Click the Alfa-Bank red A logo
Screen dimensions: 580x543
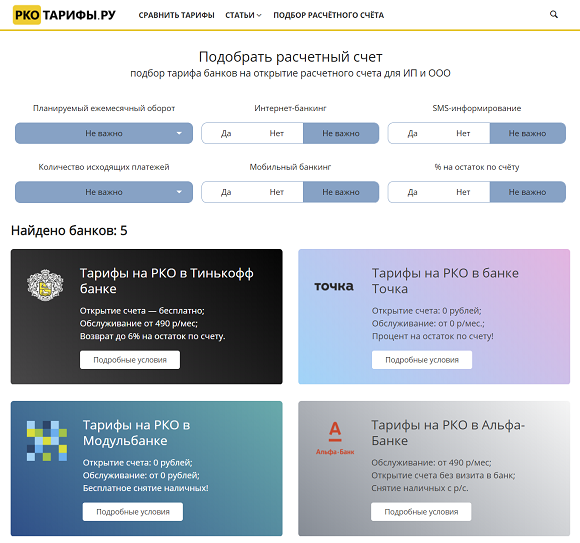point(335,438)
